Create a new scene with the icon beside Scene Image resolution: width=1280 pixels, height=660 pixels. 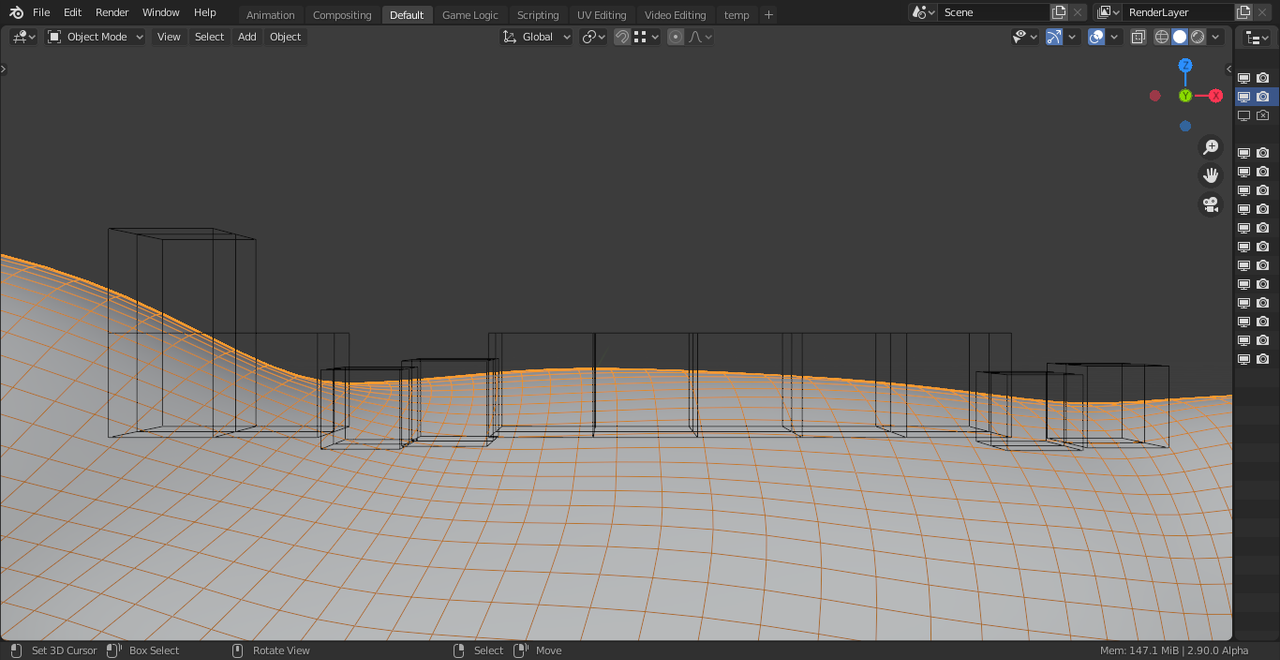tap(1059, 12)
